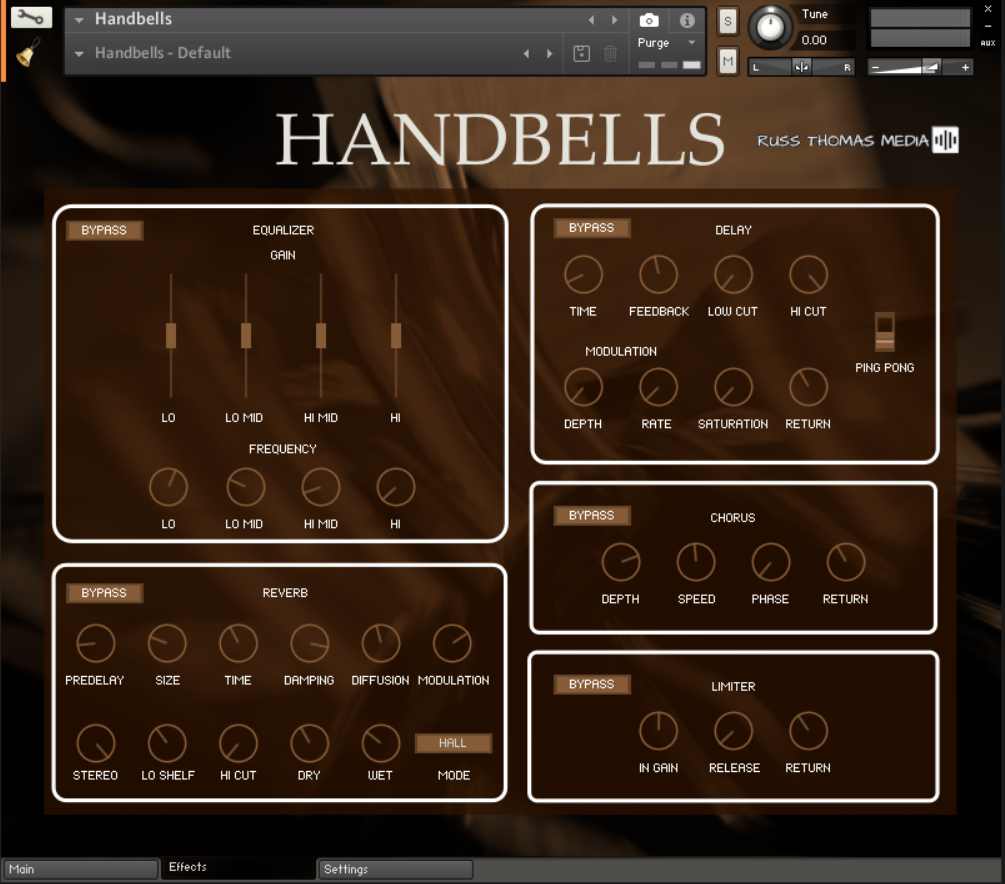Toggle the Equalizer Bypass button

click(104, 230)
